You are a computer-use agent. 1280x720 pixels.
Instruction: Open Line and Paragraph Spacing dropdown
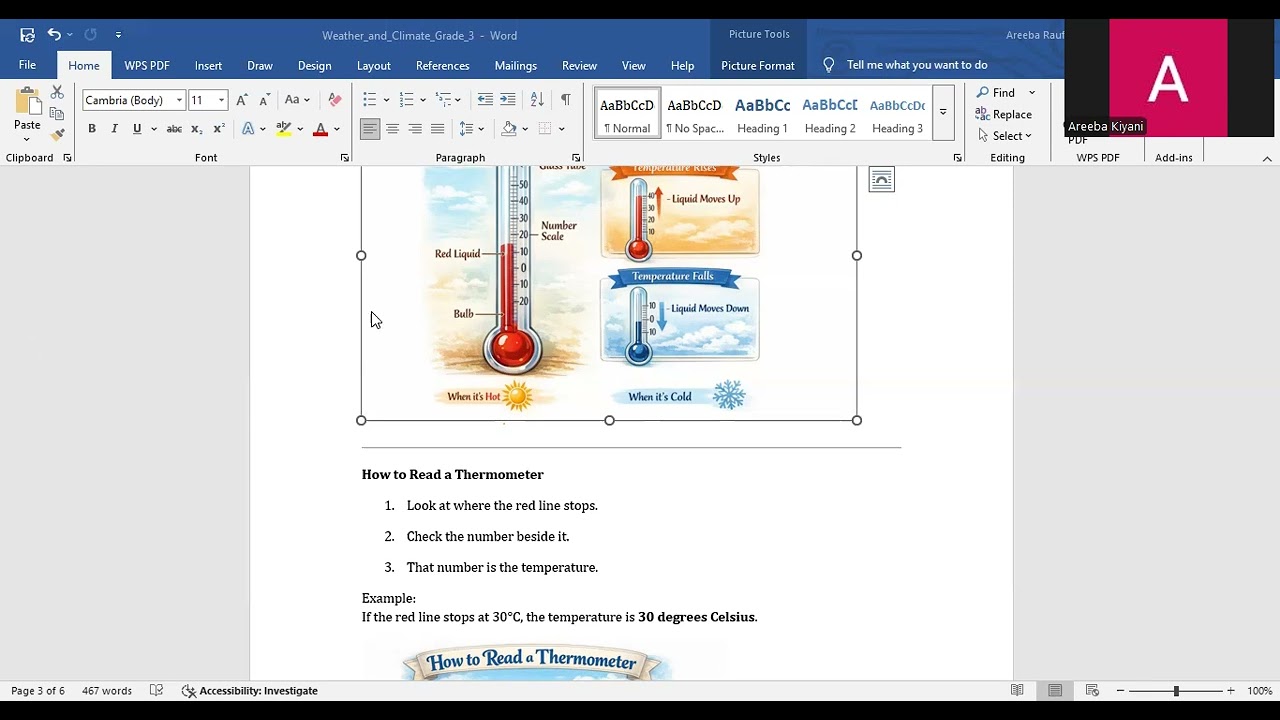(x=471, y=129)
